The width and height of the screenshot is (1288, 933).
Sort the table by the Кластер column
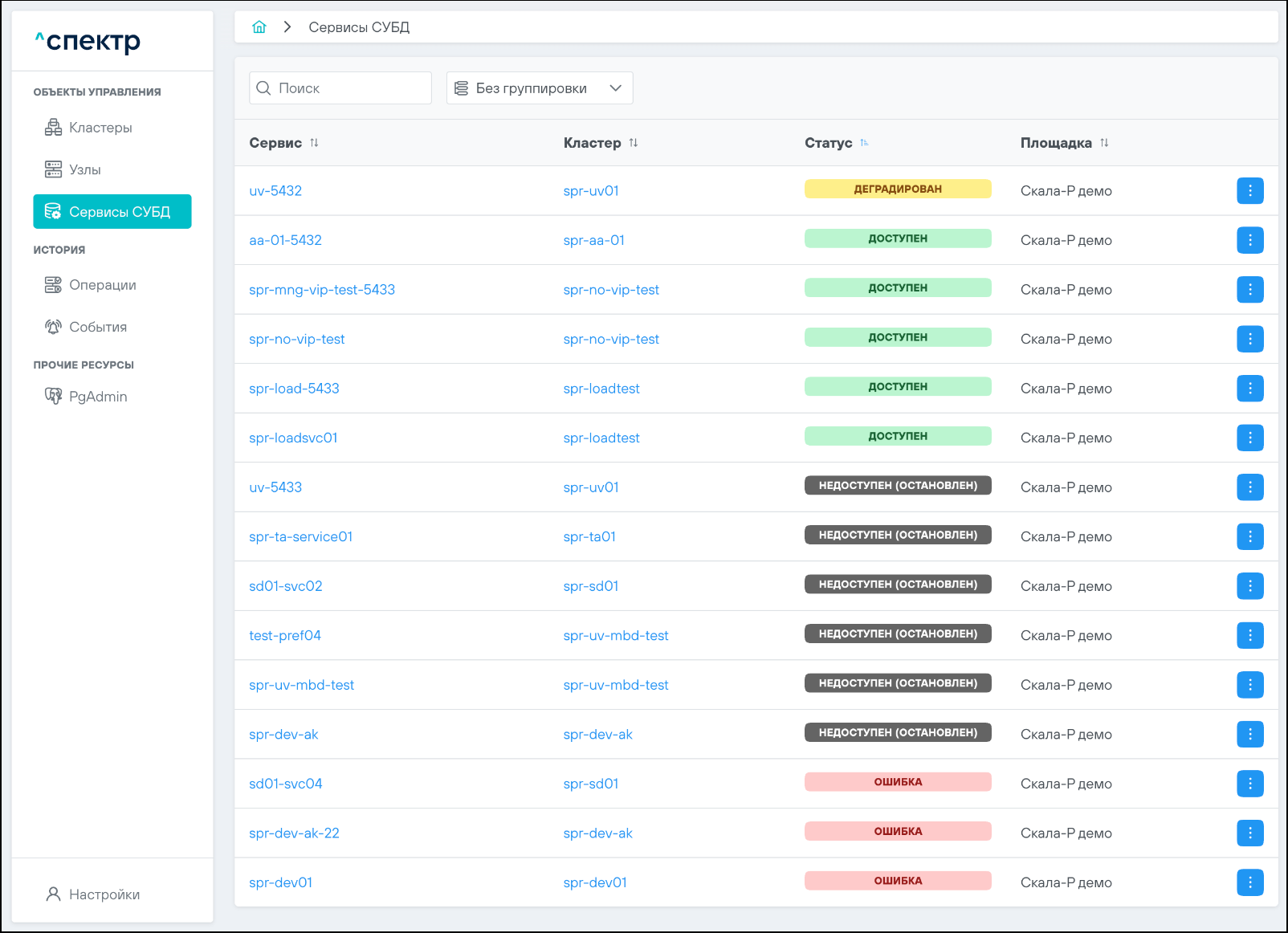[634, 143]
